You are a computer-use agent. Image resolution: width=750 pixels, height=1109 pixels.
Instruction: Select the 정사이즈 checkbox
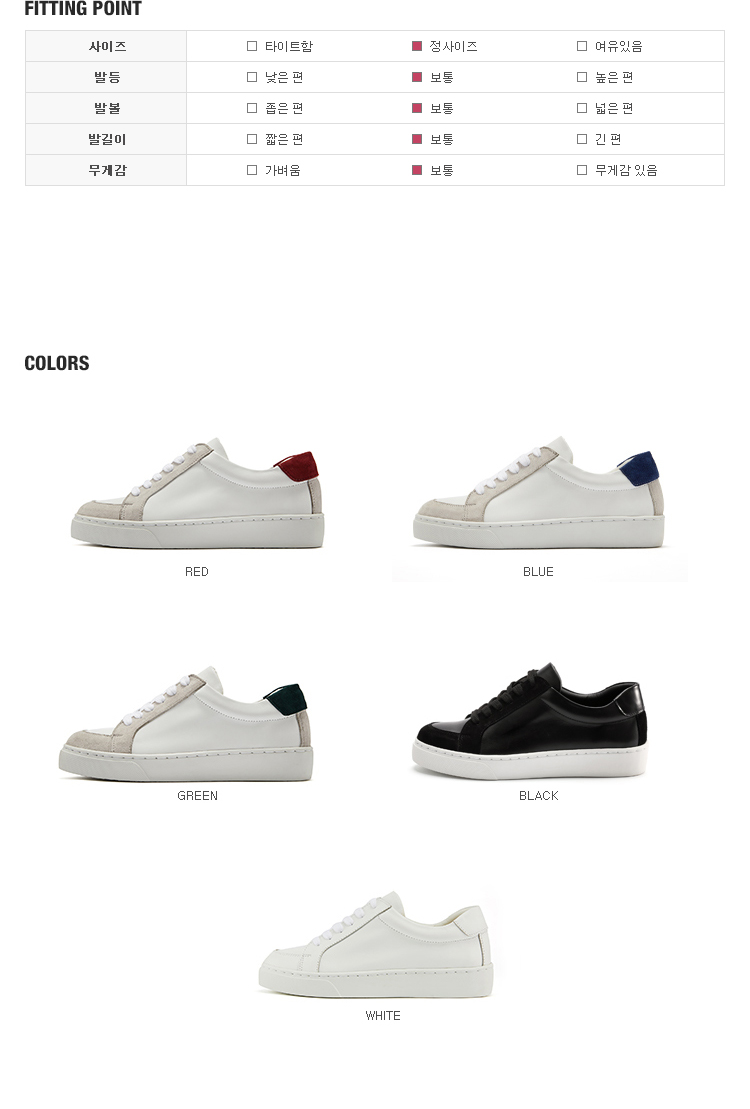click(417, 46)
